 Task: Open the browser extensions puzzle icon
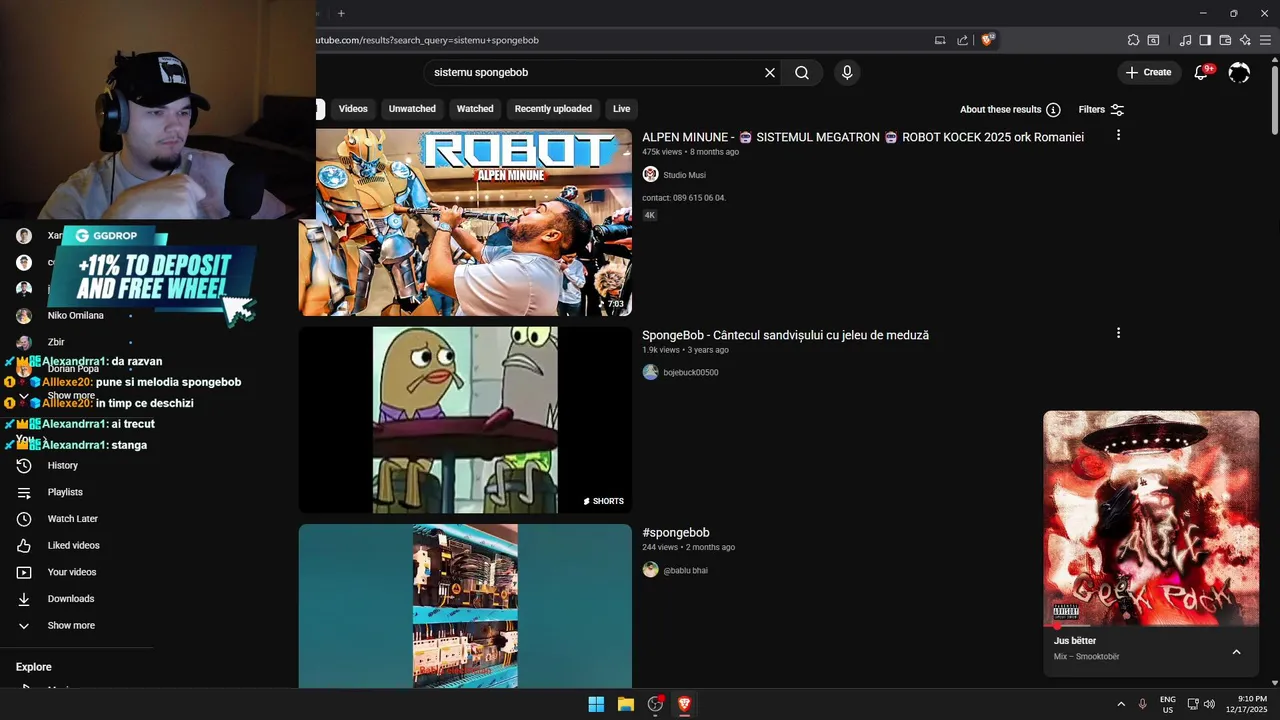click(x=1133, y=40)
